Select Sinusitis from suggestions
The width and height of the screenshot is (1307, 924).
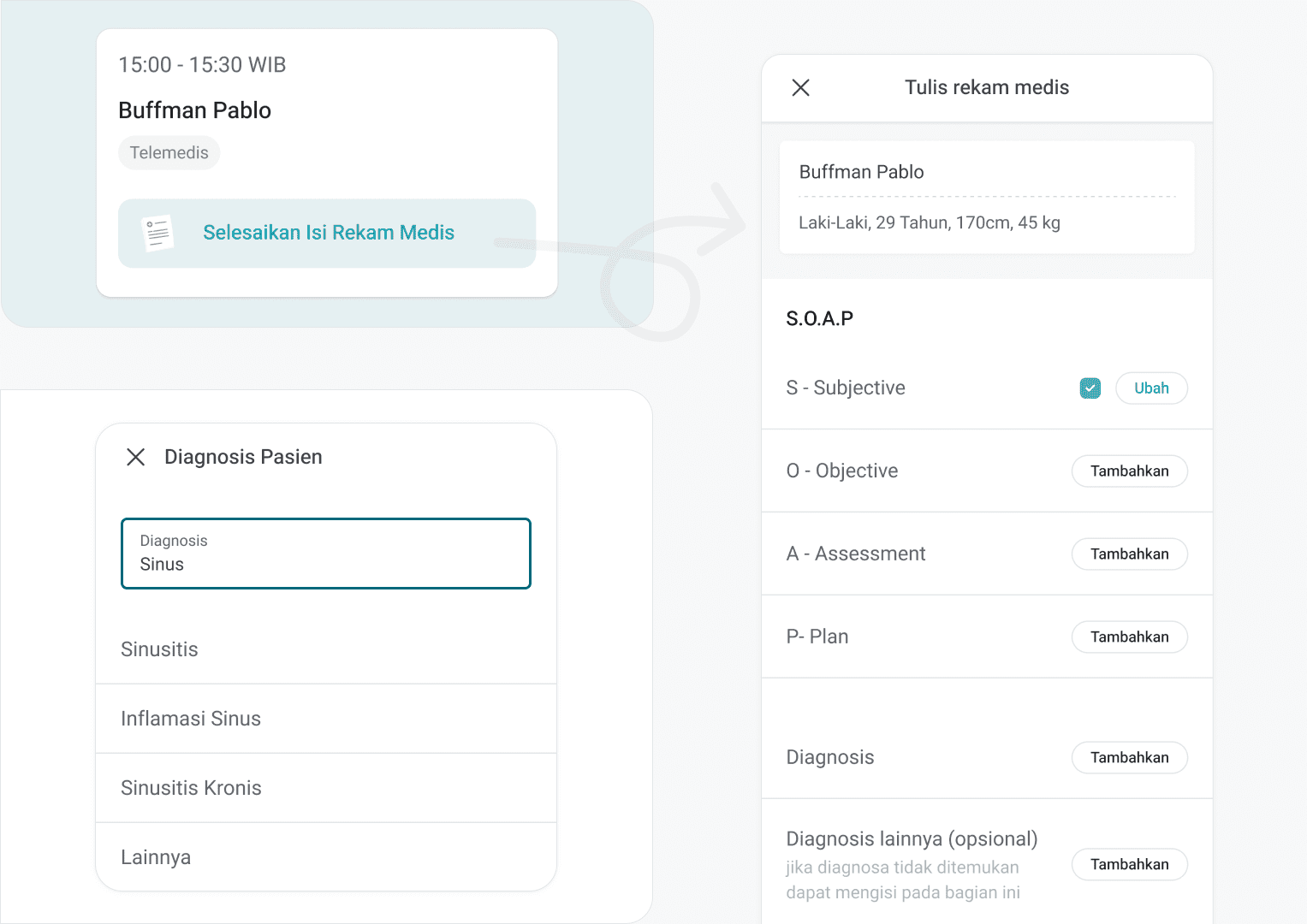click(x=160, y=649)
